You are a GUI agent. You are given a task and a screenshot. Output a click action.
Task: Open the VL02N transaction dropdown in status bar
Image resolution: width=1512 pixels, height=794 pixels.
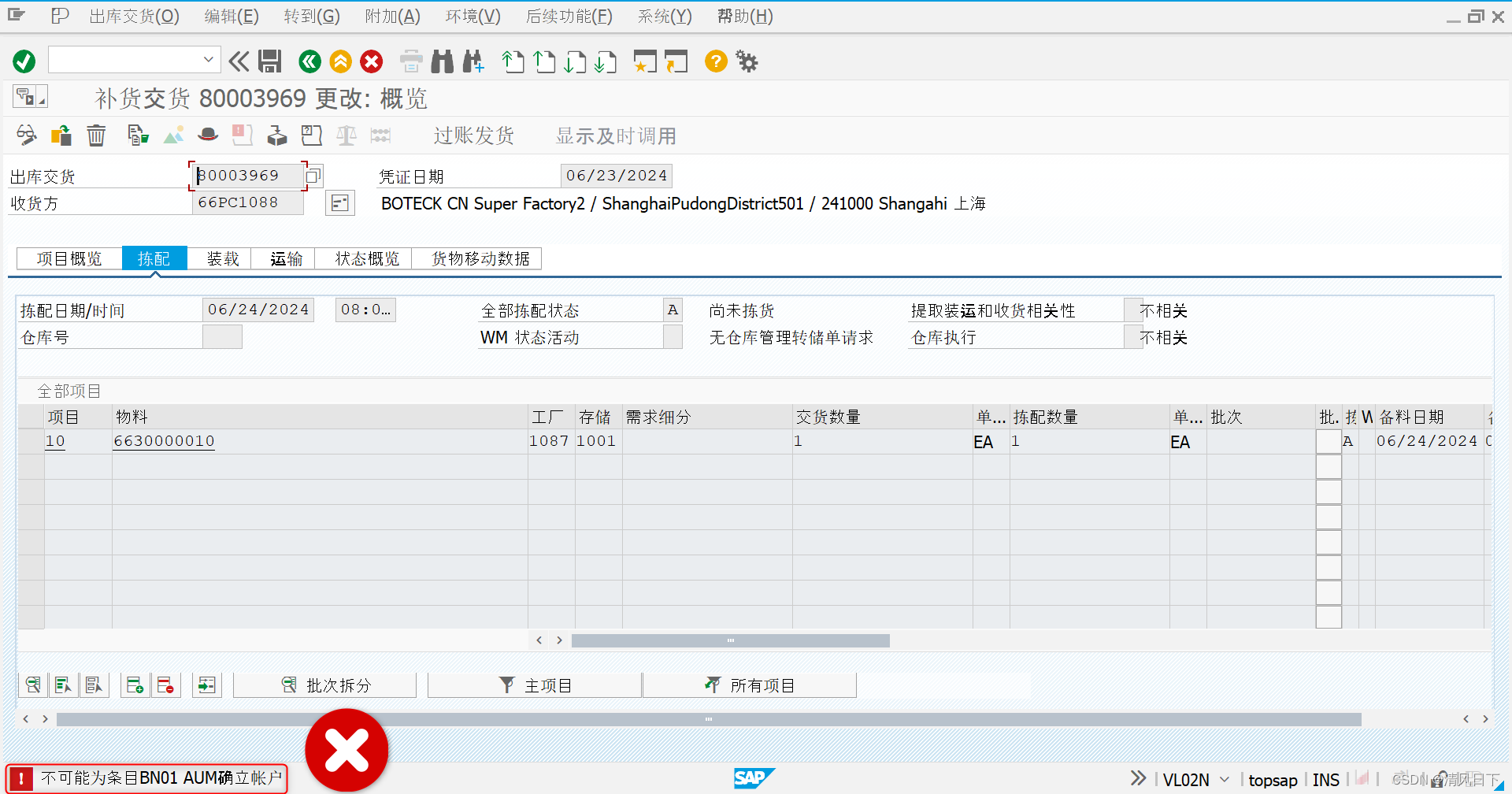coord(1224,779)
